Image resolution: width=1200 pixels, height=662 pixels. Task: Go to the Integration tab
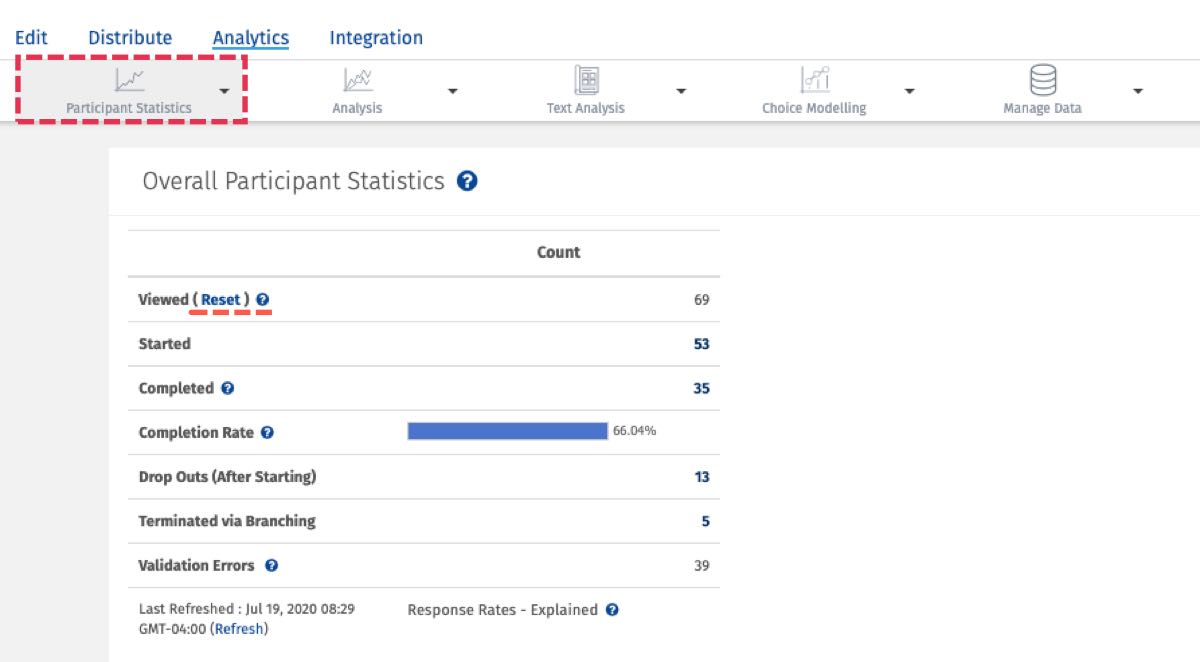pyautogui.click(x=376, y=38)
